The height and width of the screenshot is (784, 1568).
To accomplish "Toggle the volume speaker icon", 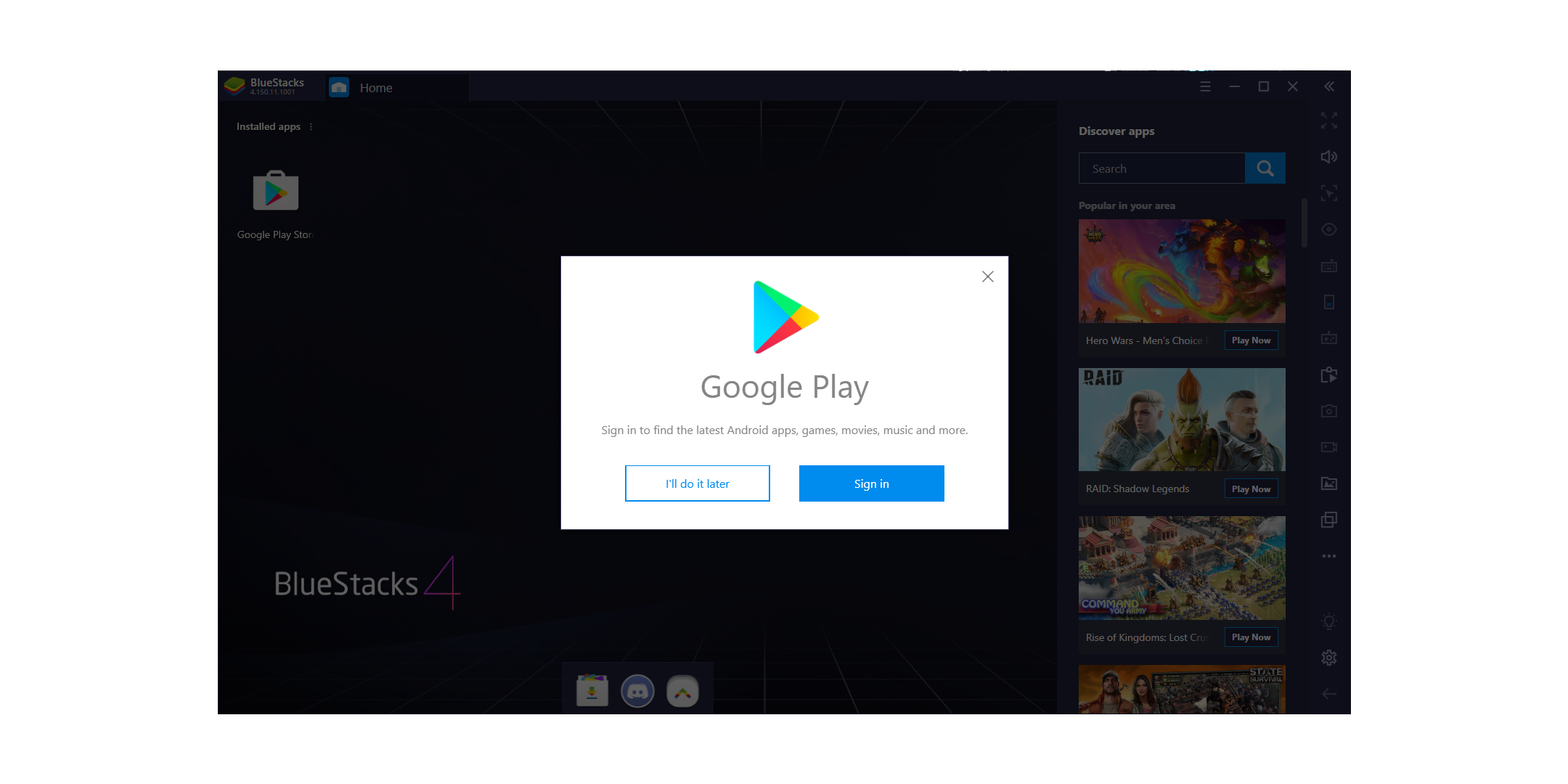I will 1328,157.
